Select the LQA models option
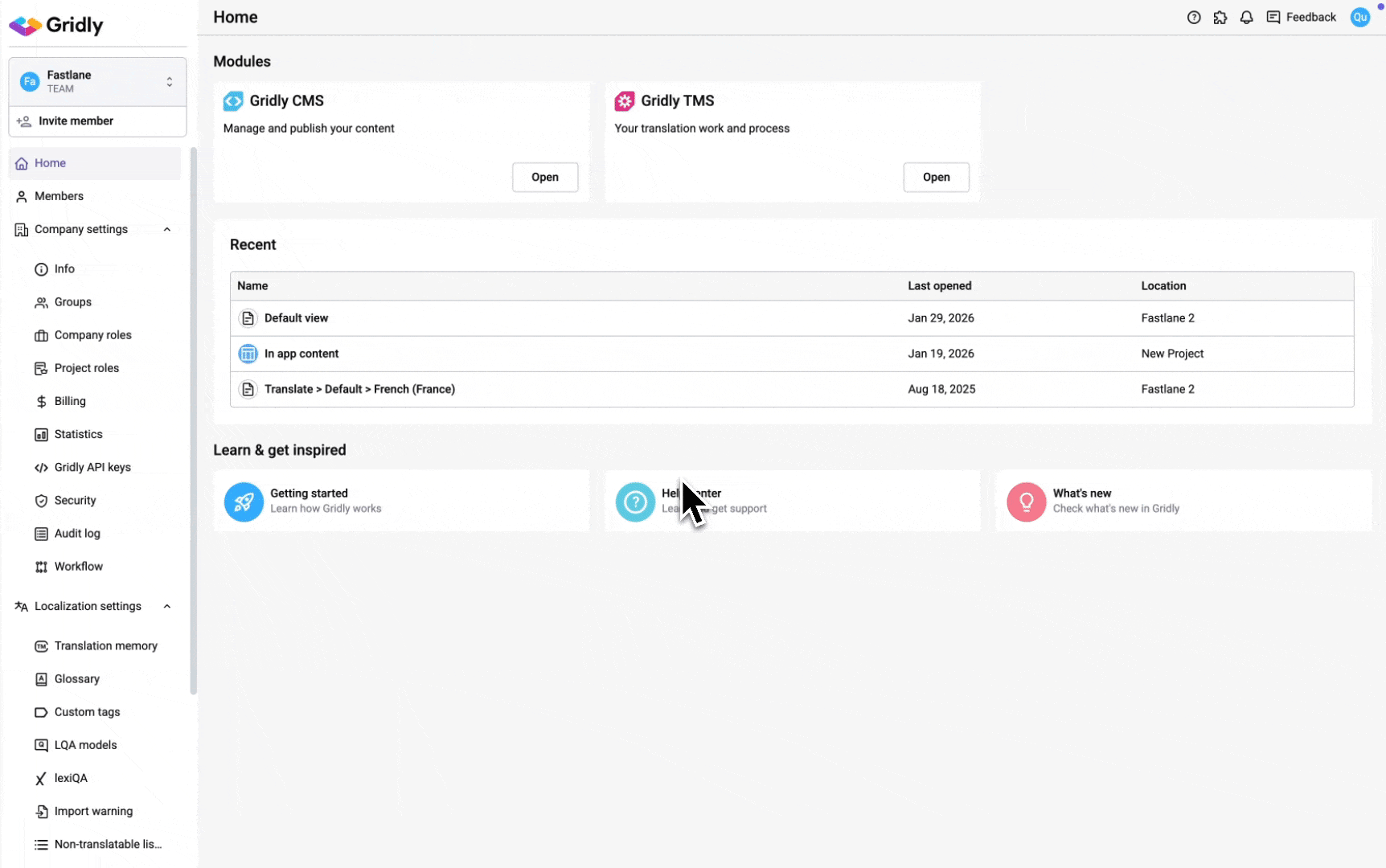Screen dimensions: 1386x868 [86, 744]
